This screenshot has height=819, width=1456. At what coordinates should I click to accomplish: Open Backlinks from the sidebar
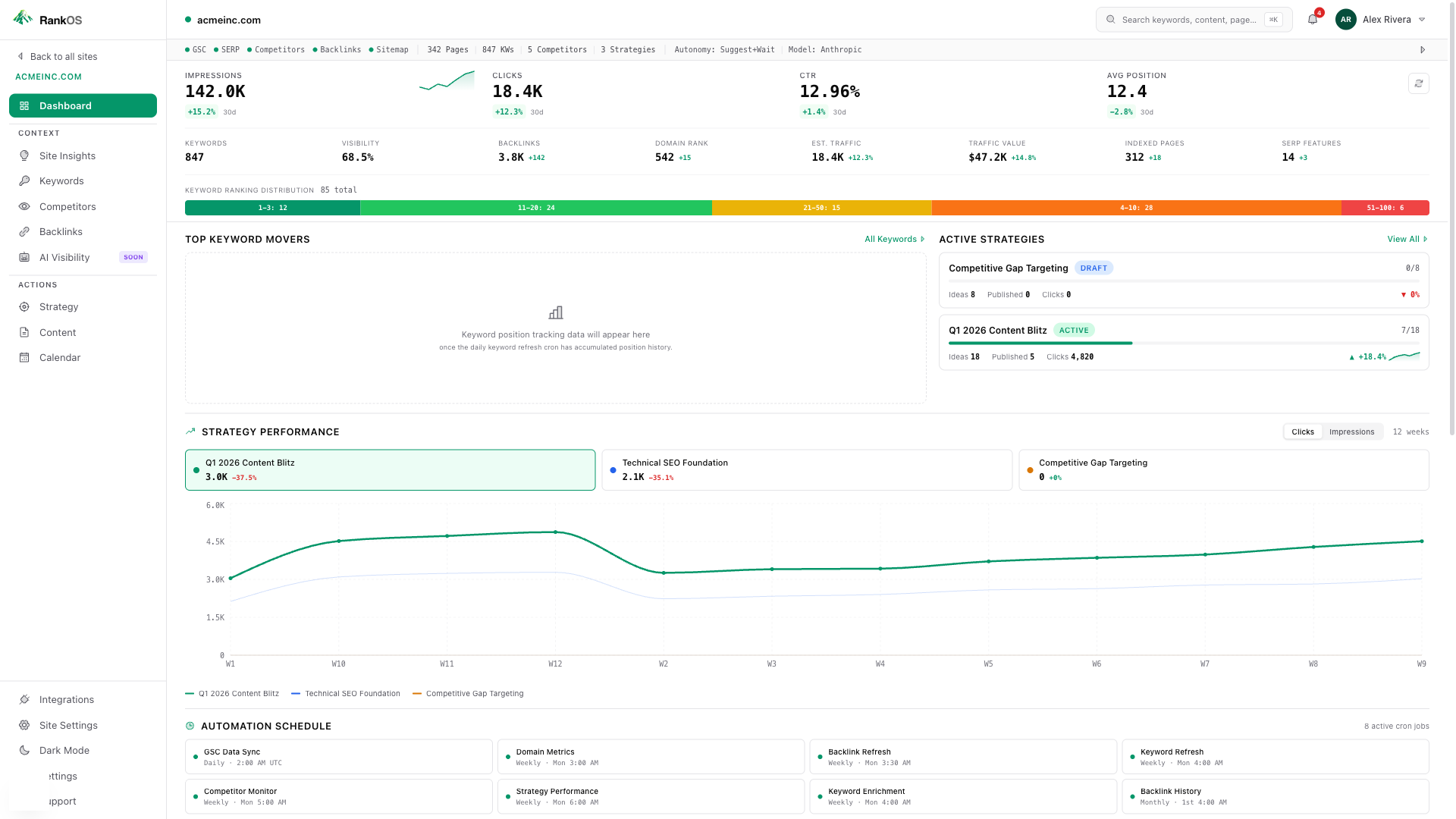(61, 231)
